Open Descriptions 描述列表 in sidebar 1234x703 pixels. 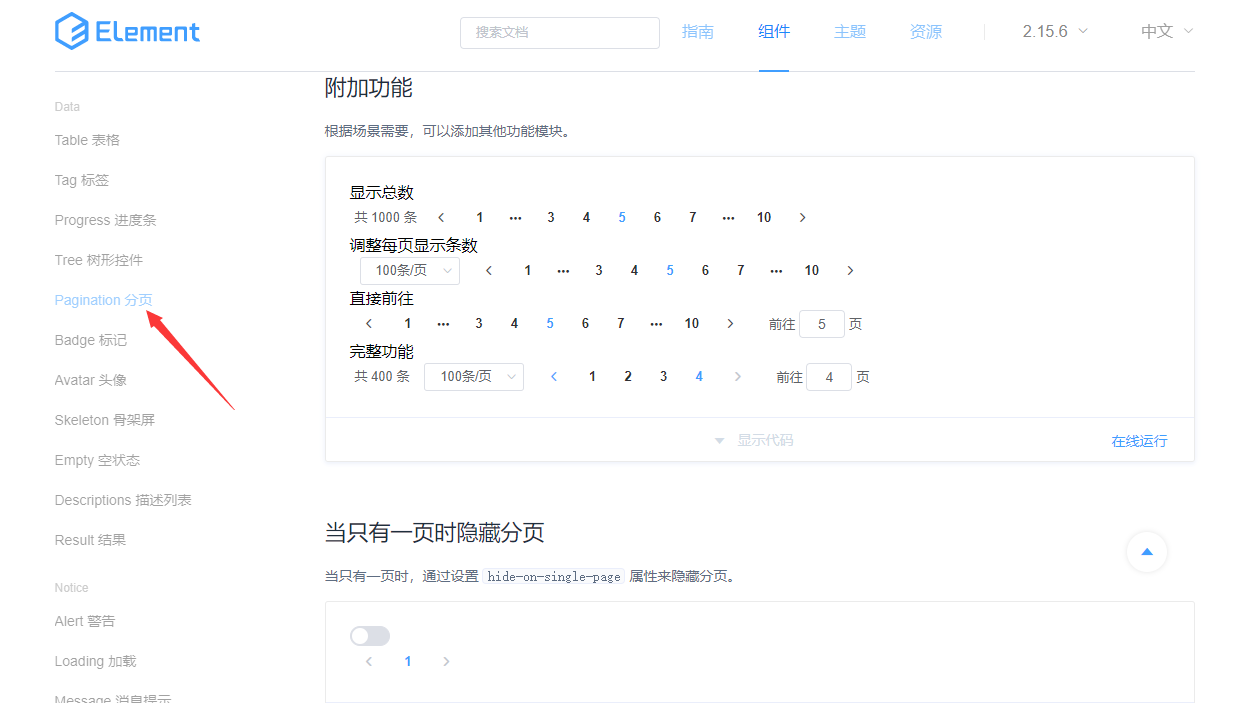123,500
